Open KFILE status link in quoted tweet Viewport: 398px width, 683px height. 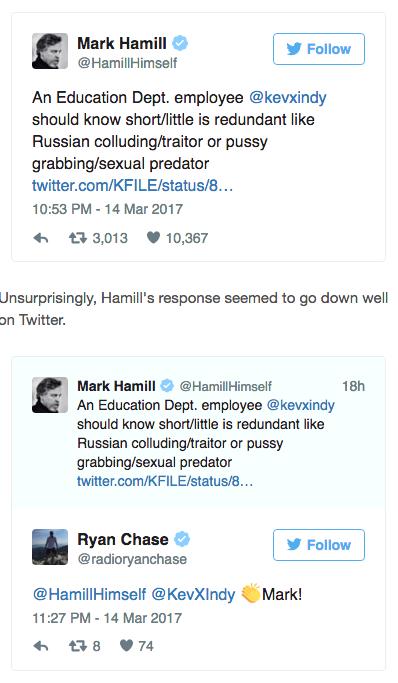pos(165,481)
